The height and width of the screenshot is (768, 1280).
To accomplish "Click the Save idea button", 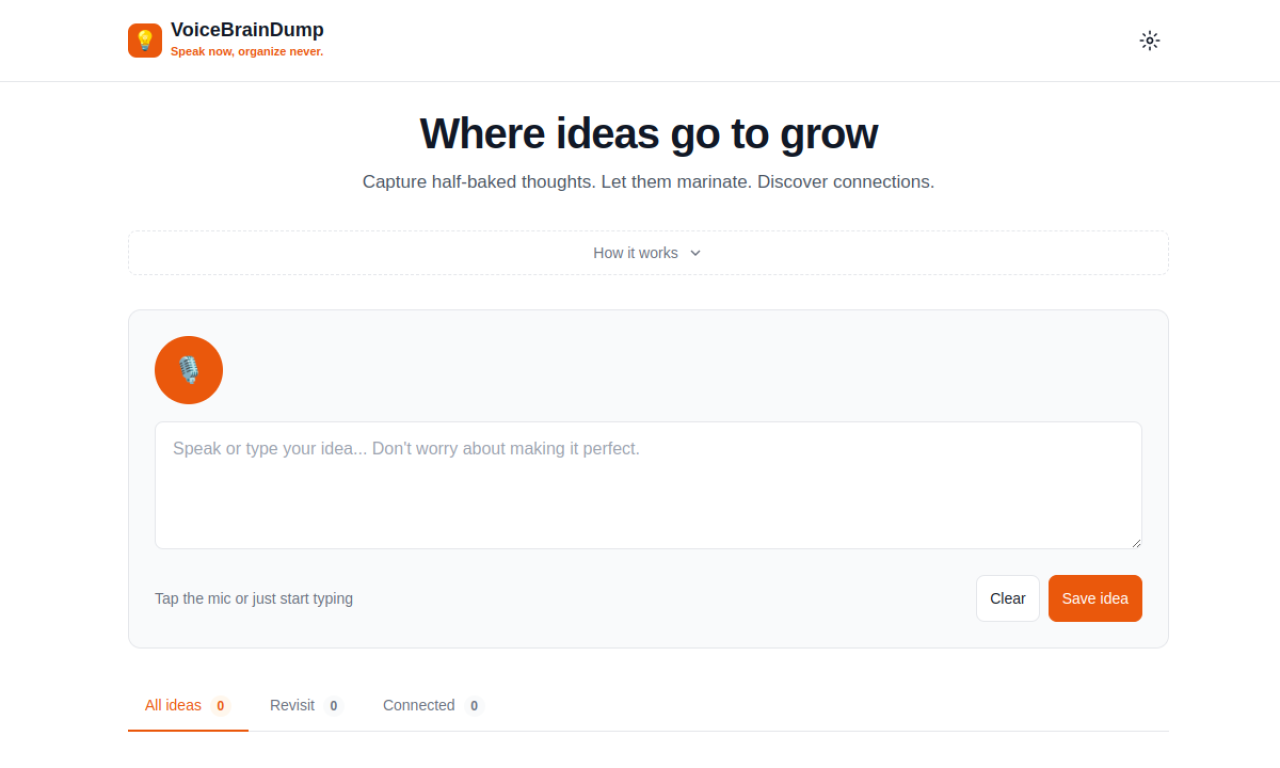I will 1095,598.
